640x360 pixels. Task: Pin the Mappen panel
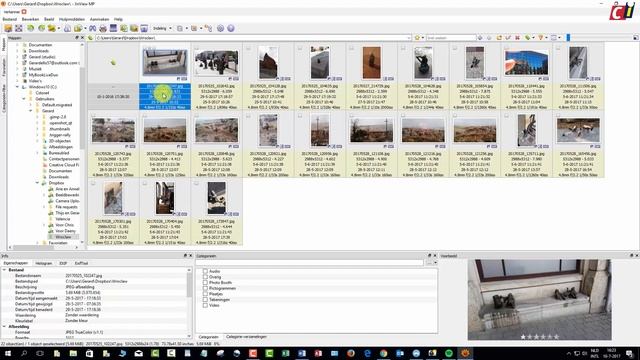[x=77, y=38]
